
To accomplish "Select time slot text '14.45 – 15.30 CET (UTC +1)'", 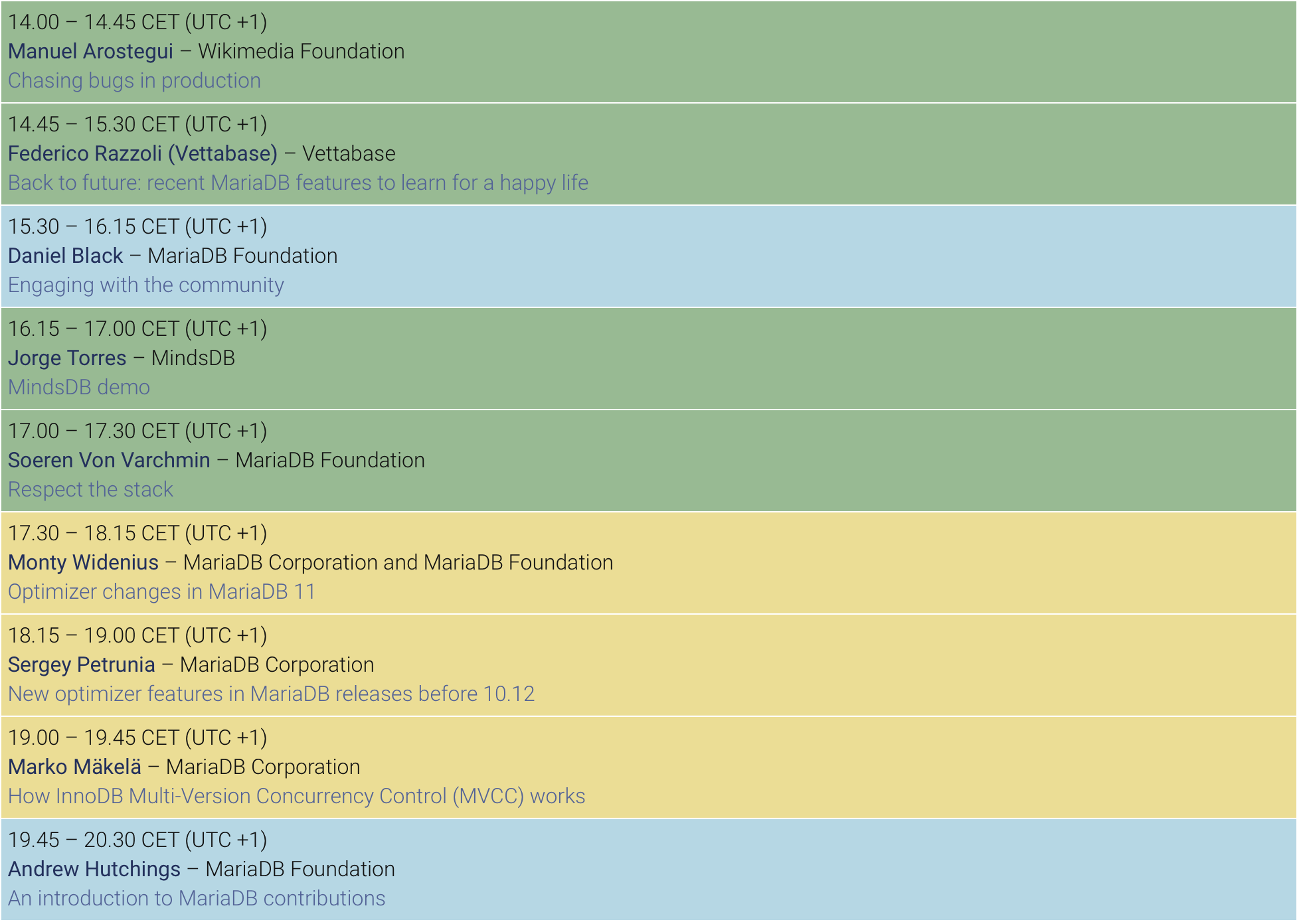I will coord(137,125).
